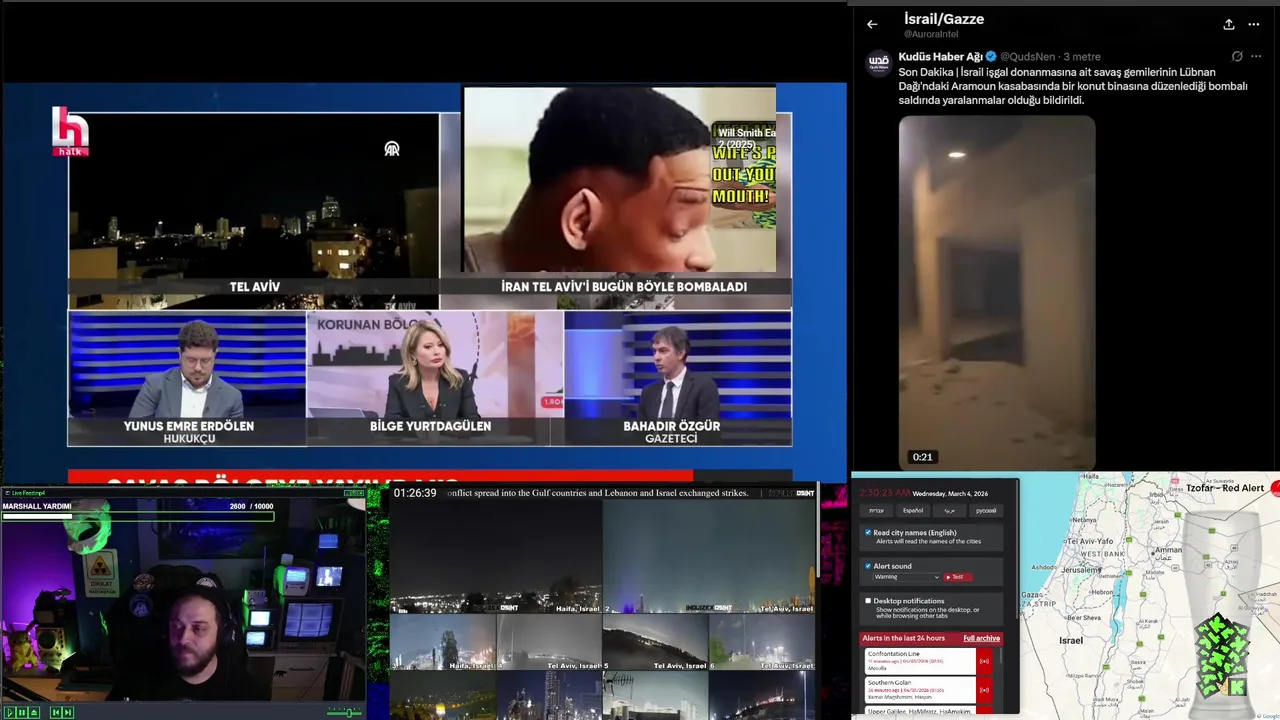
Task: Toggle the Alert sound checkbox
Action: 868,566
